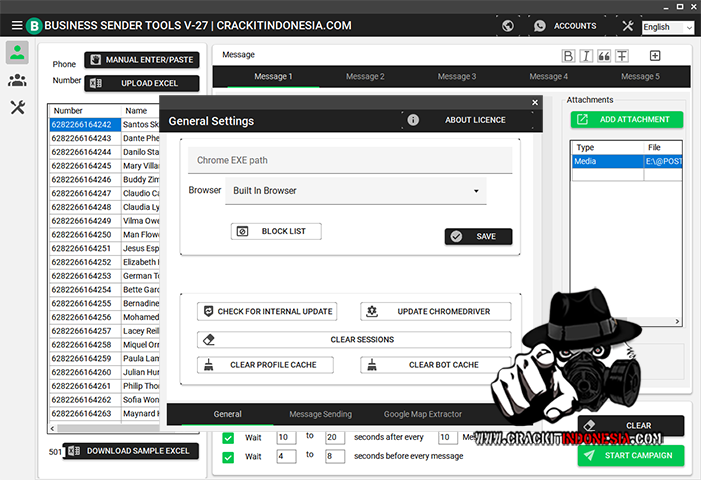Click the Save button
The width and height of the screenshot is (701, 480).
(478, 237)
